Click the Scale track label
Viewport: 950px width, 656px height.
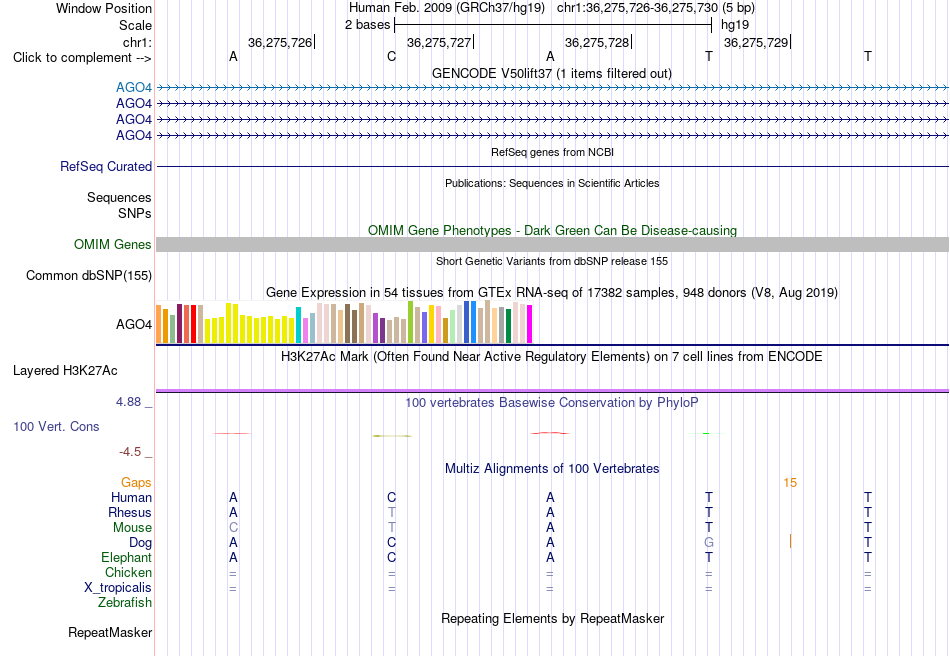pos(135,25)
